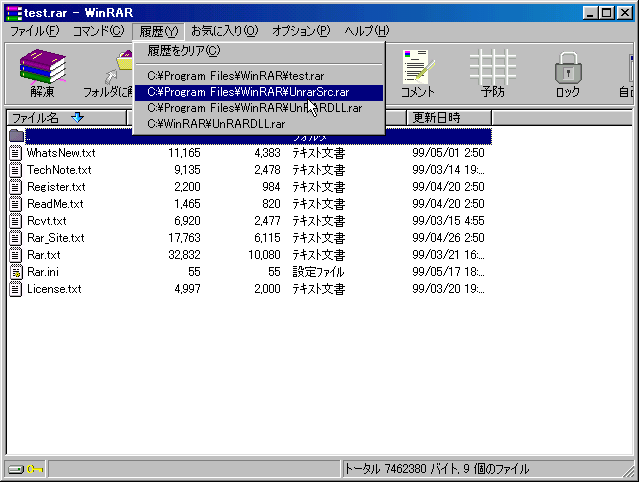This screenshot has width=639, height=482.
Task: Open history entry C:\WinRAR\UnRARDLL.rar
Action: (259, 124)
